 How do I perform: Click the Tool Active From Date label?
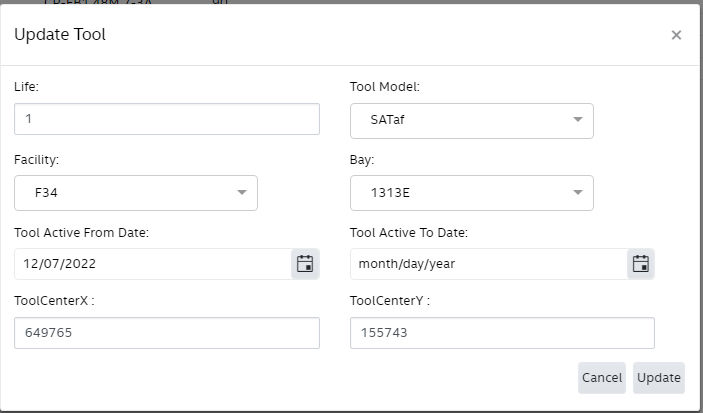82,233
